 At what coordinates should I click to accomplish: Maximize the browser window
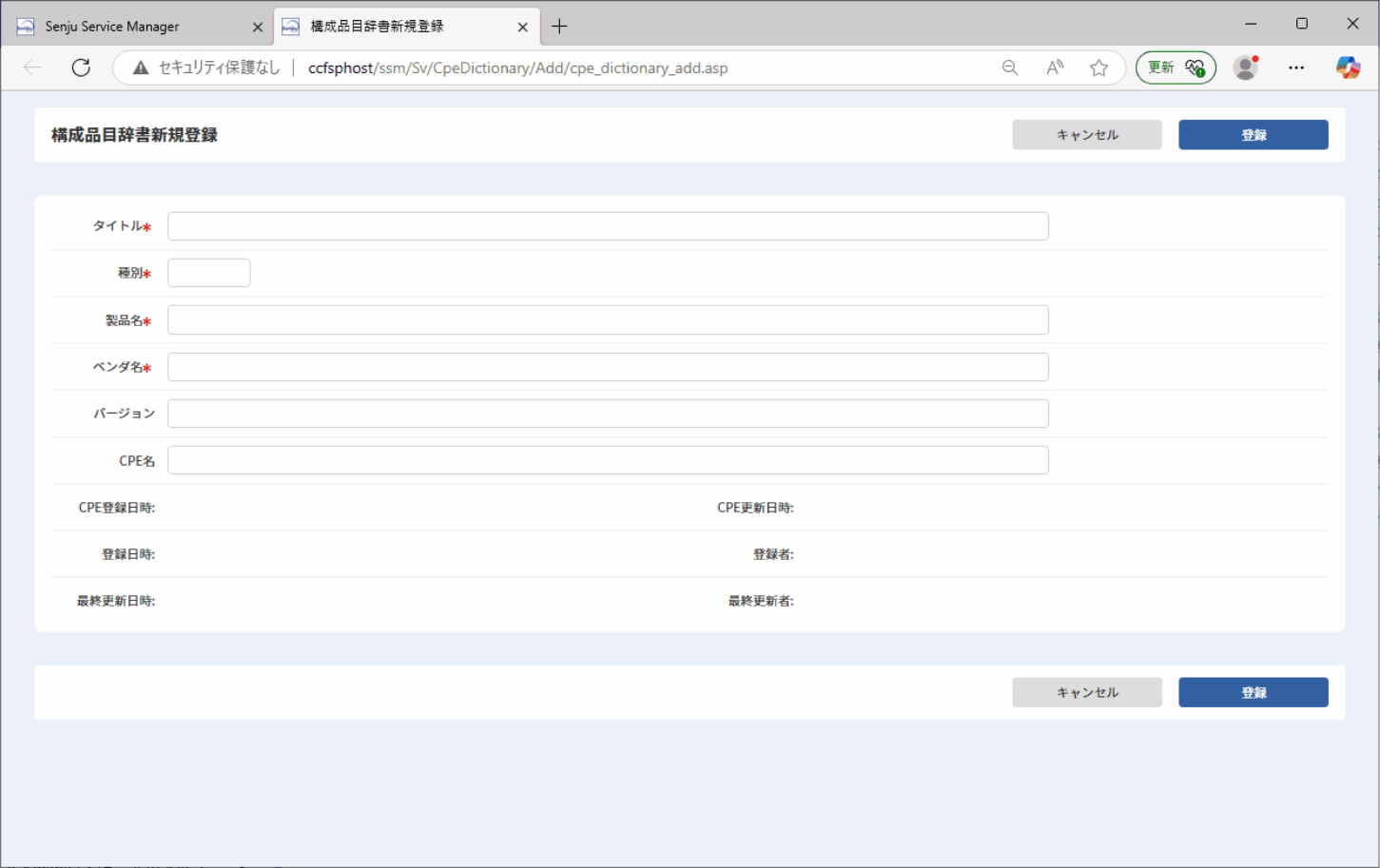[x=1302, y=24]
